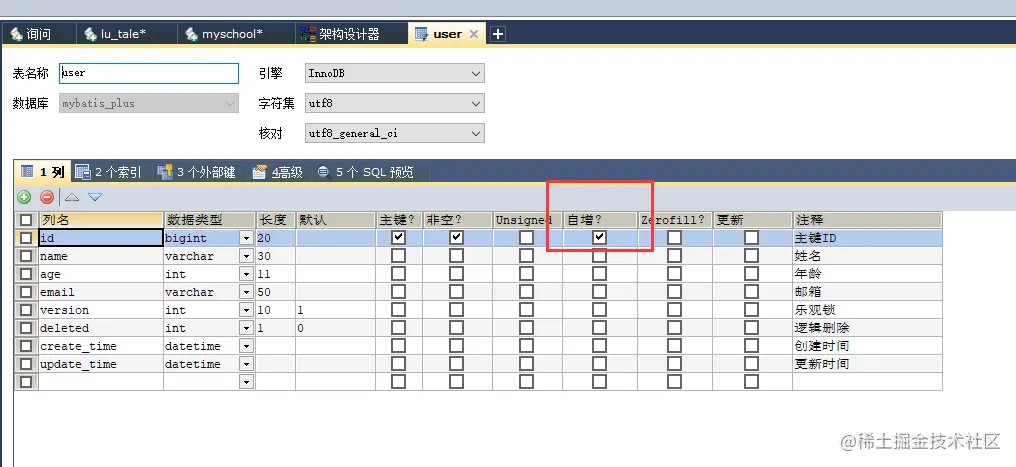This screenshot has height=467, width=1016.
Task: Open data type dropdown for id row
Action: [246, 238]
